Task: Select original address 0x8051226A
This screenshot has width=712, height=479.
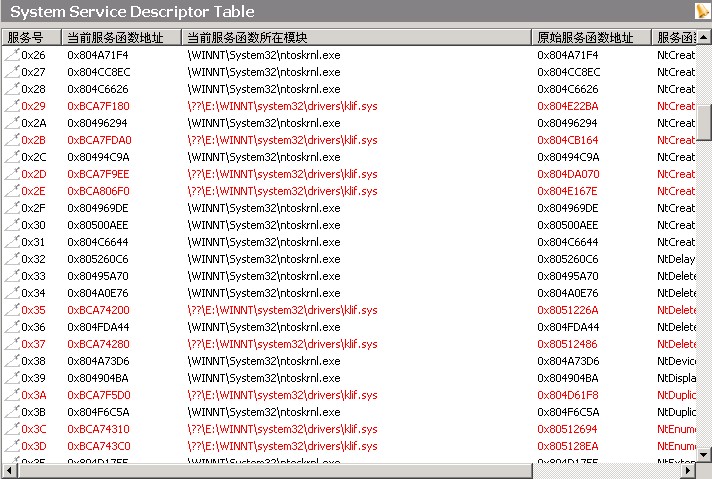Action: tap(568, 310)
